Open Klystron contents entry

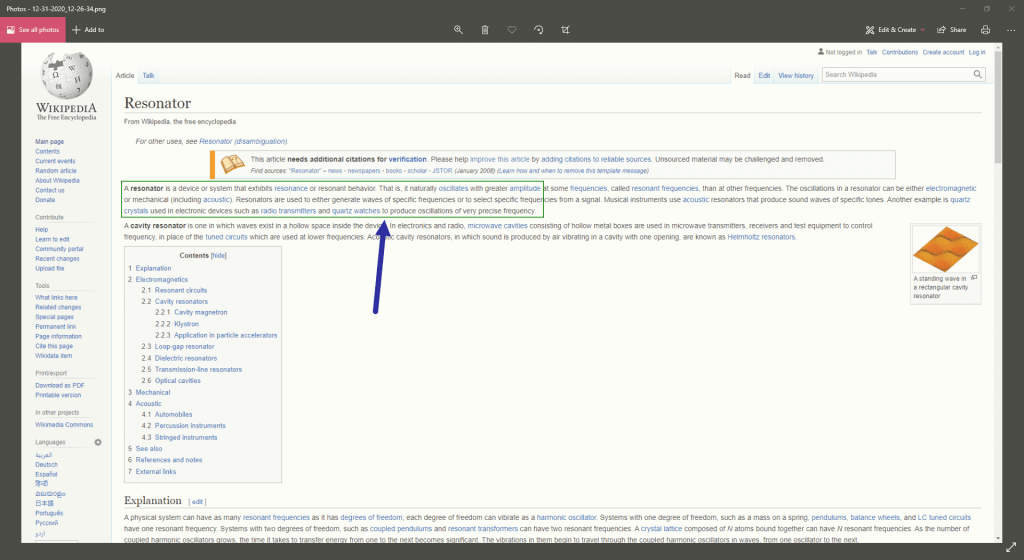pyautogui.click(x=186, y=324)
